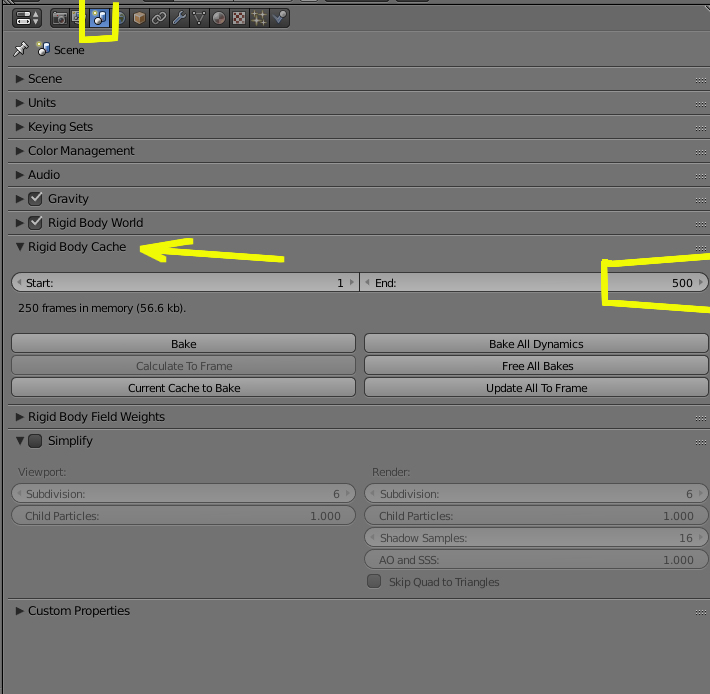710x694 pixels.
Task: Click Bake All Dynamics button
Action: pyautogui.click(x=536, y=344)
